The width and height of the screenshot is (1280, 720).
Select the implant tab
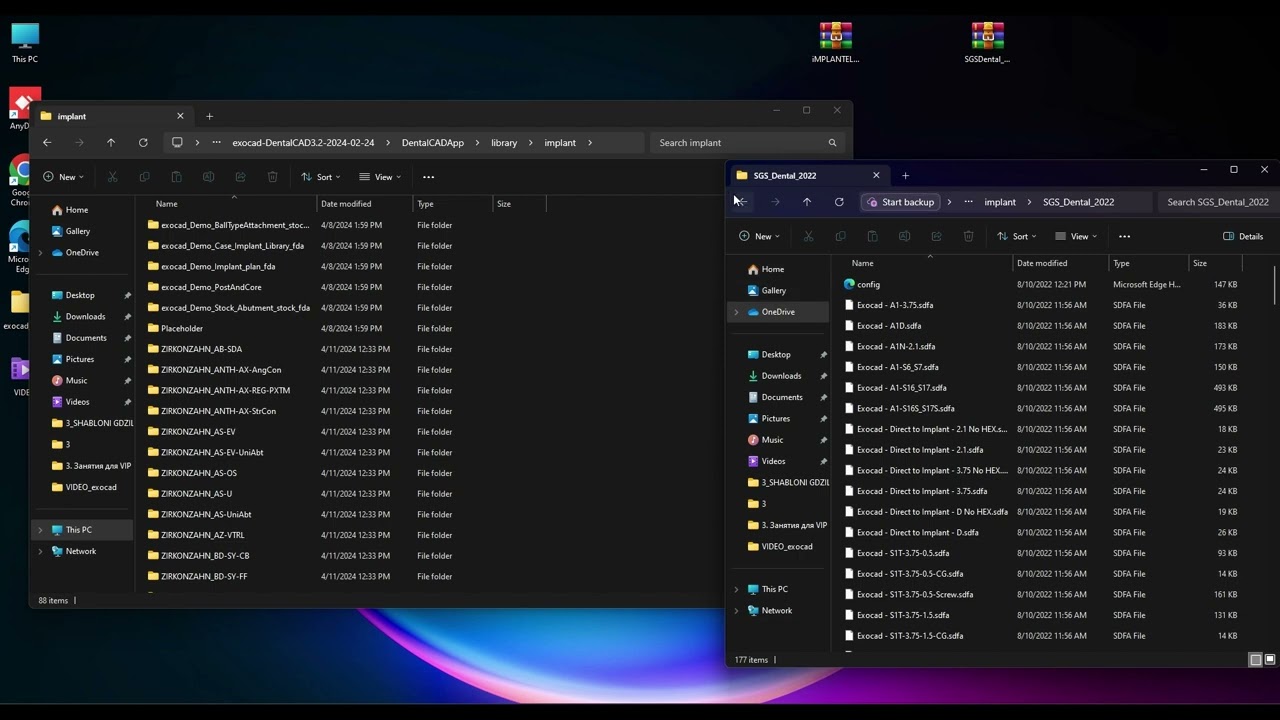[x=112, y=116]
